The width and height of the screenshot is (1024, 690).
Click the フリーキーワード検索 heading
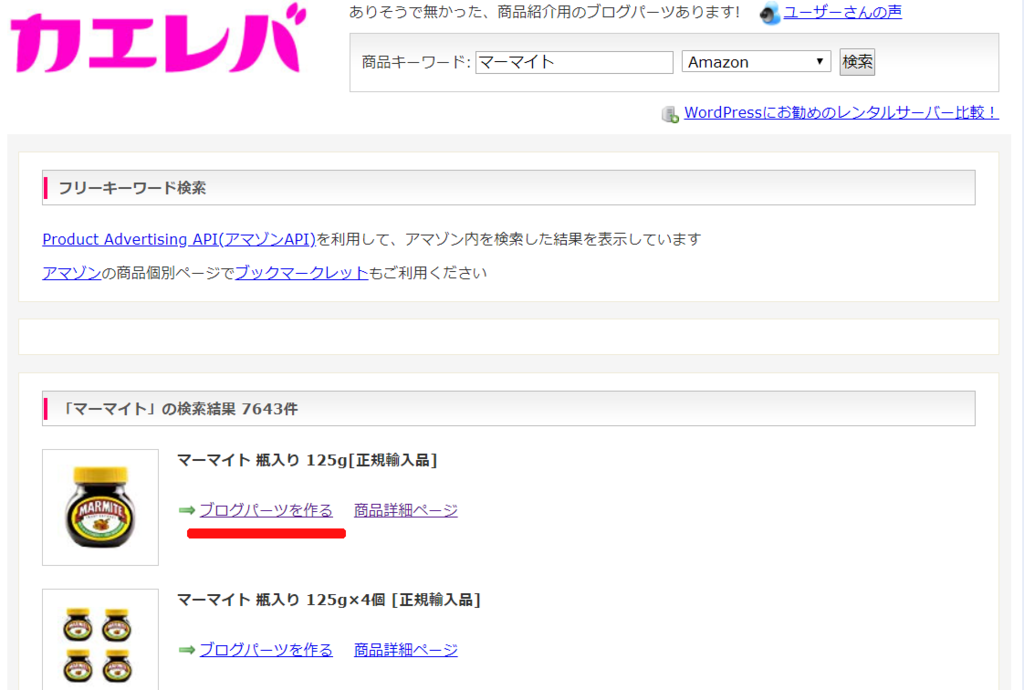(x=132, y=188)
